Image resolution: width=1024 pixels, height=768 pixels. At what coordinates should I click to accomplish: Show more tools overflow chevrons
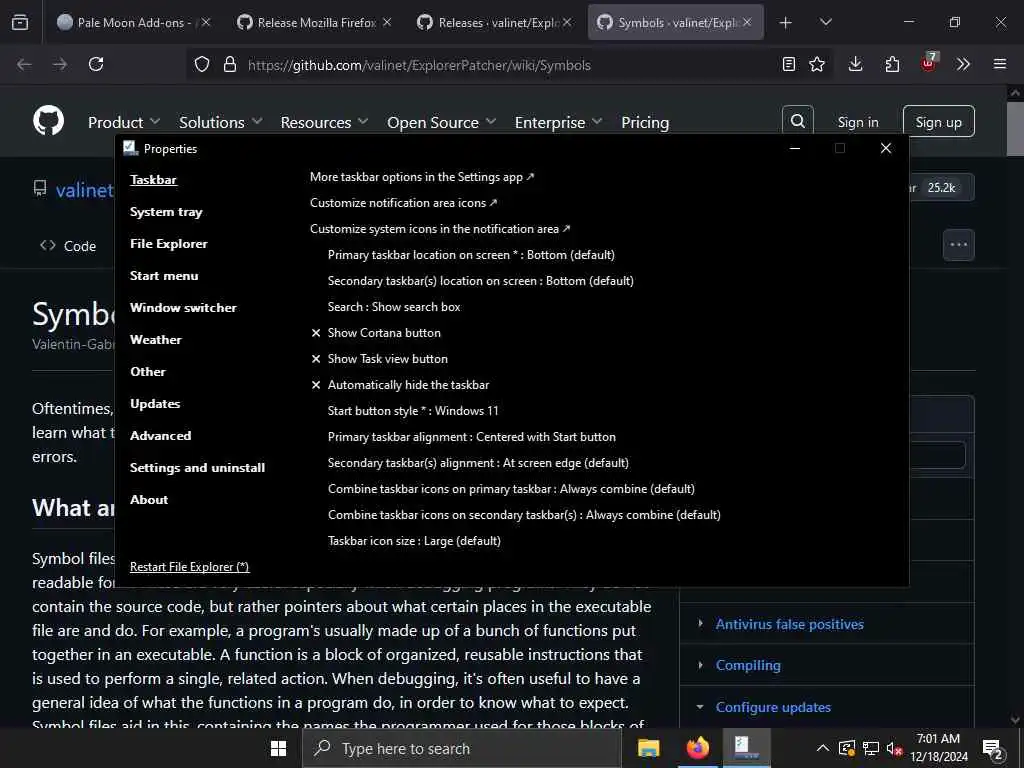[963, 64]
